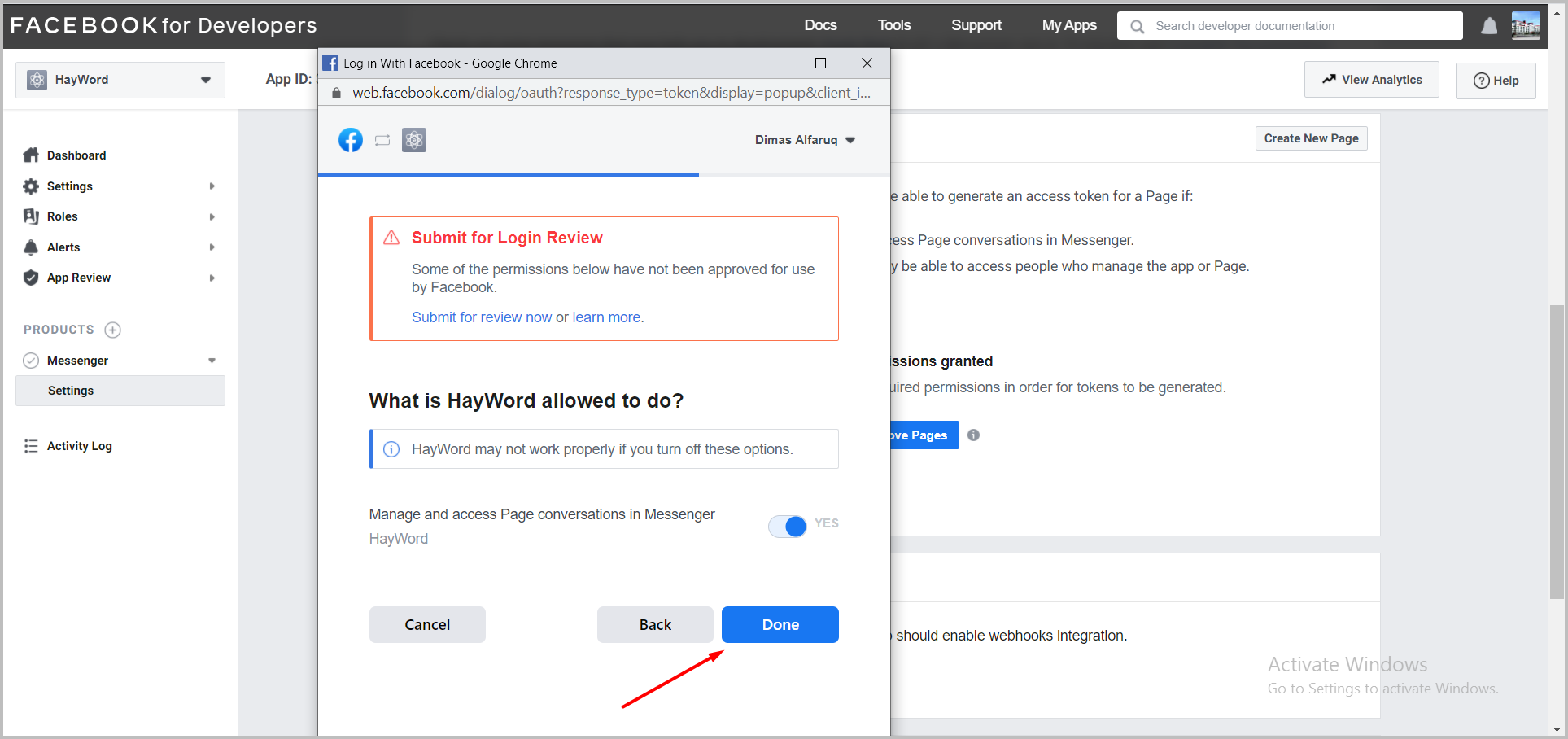Open the HayWord app selector dropdown
This screenshot has width=1568, height=739.
pos(120,80)
